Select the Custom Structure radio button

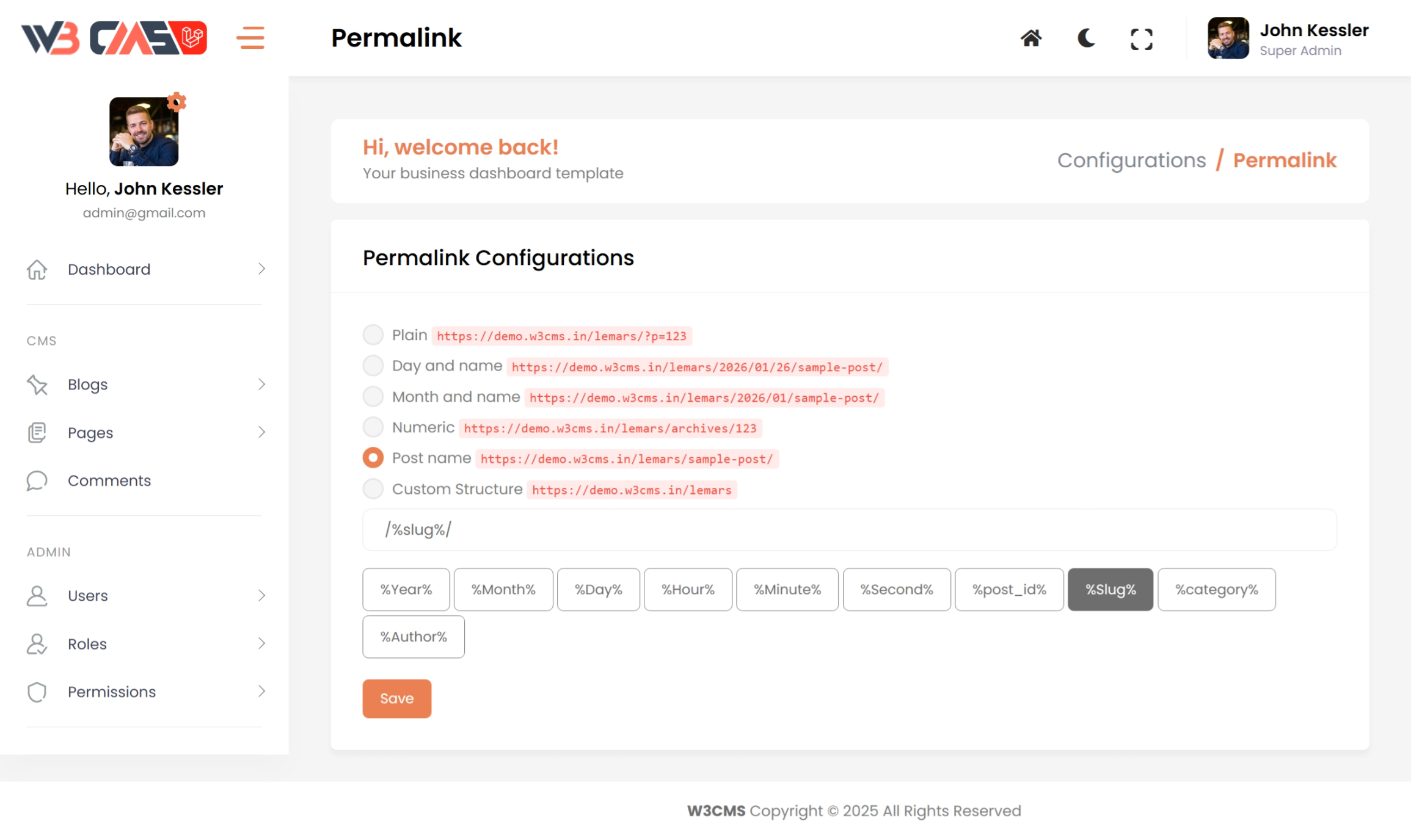coord(373,489)
